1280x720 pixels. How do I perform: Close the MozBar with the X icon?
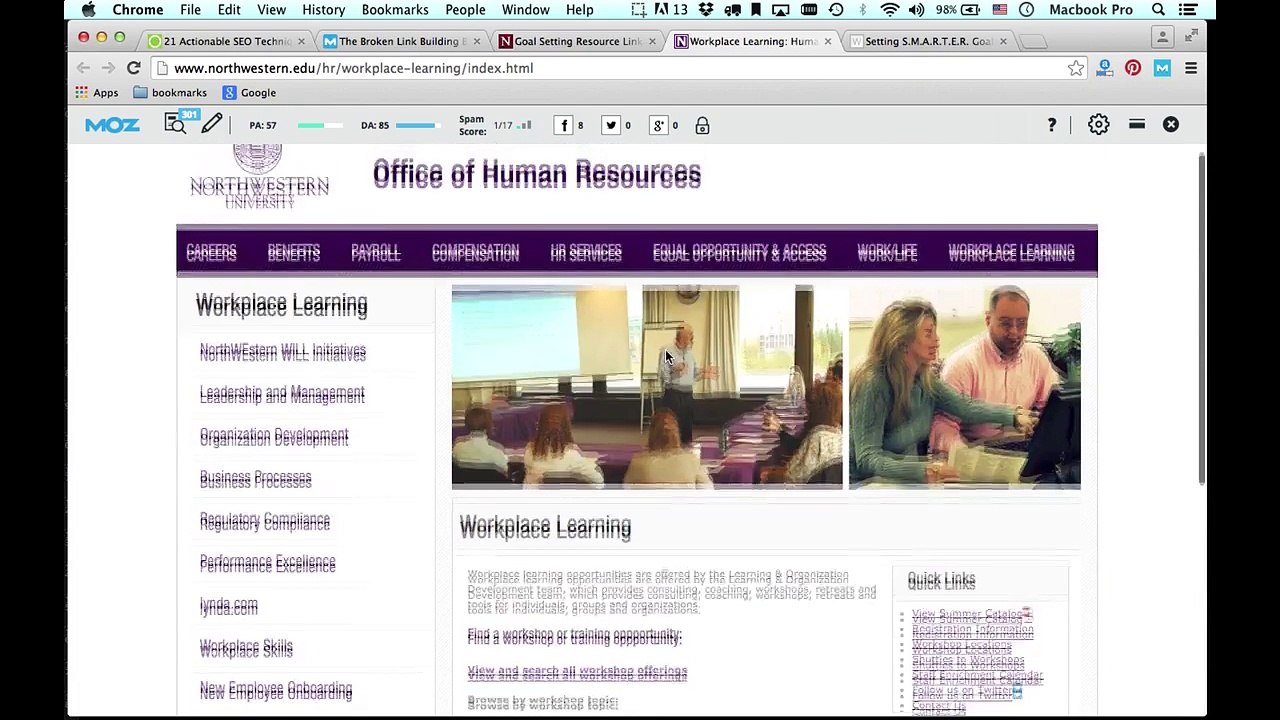(x=1171, y=124)
